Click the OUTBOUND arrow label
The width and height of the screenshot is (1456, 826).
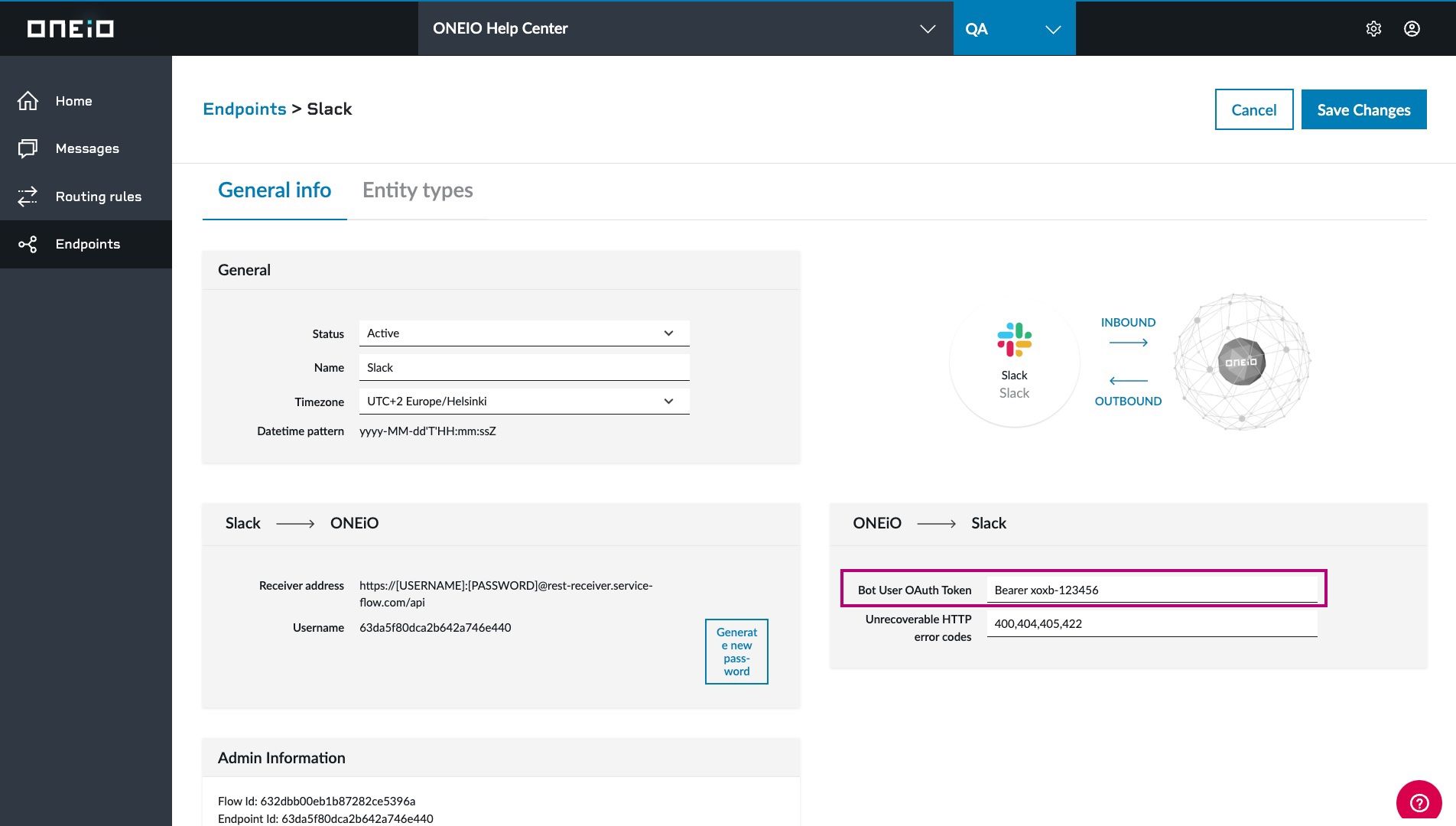pos(1128,401)
